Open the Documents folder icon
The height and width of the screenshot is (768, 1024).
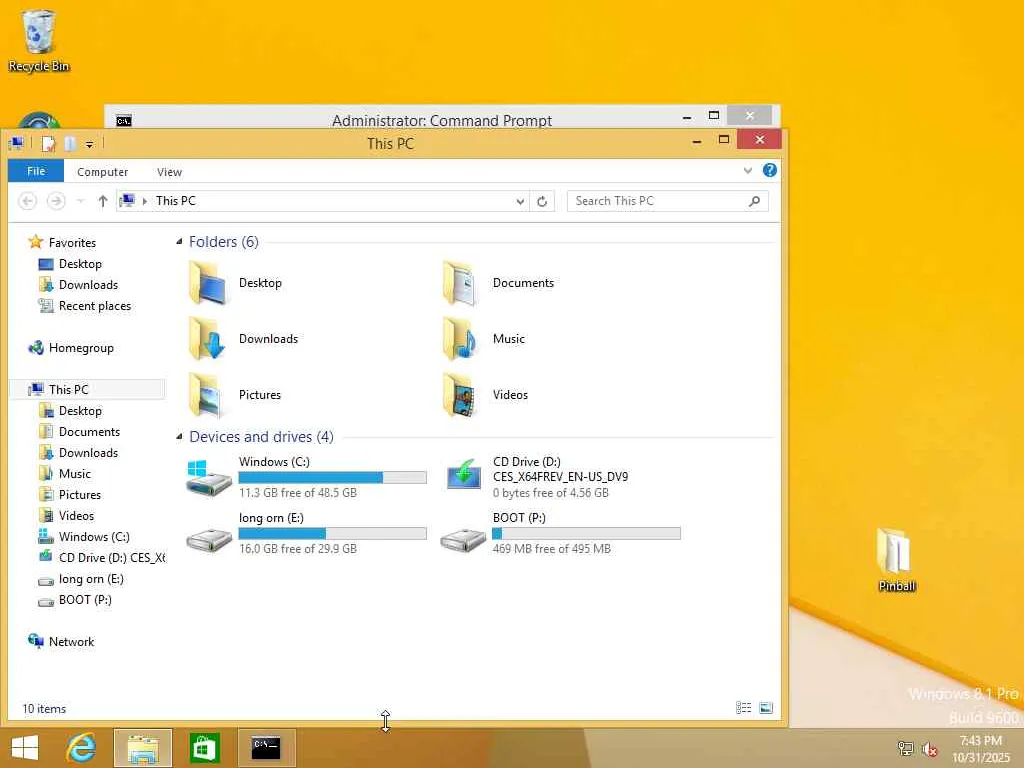pyautogui.click(x=462, y=282)
